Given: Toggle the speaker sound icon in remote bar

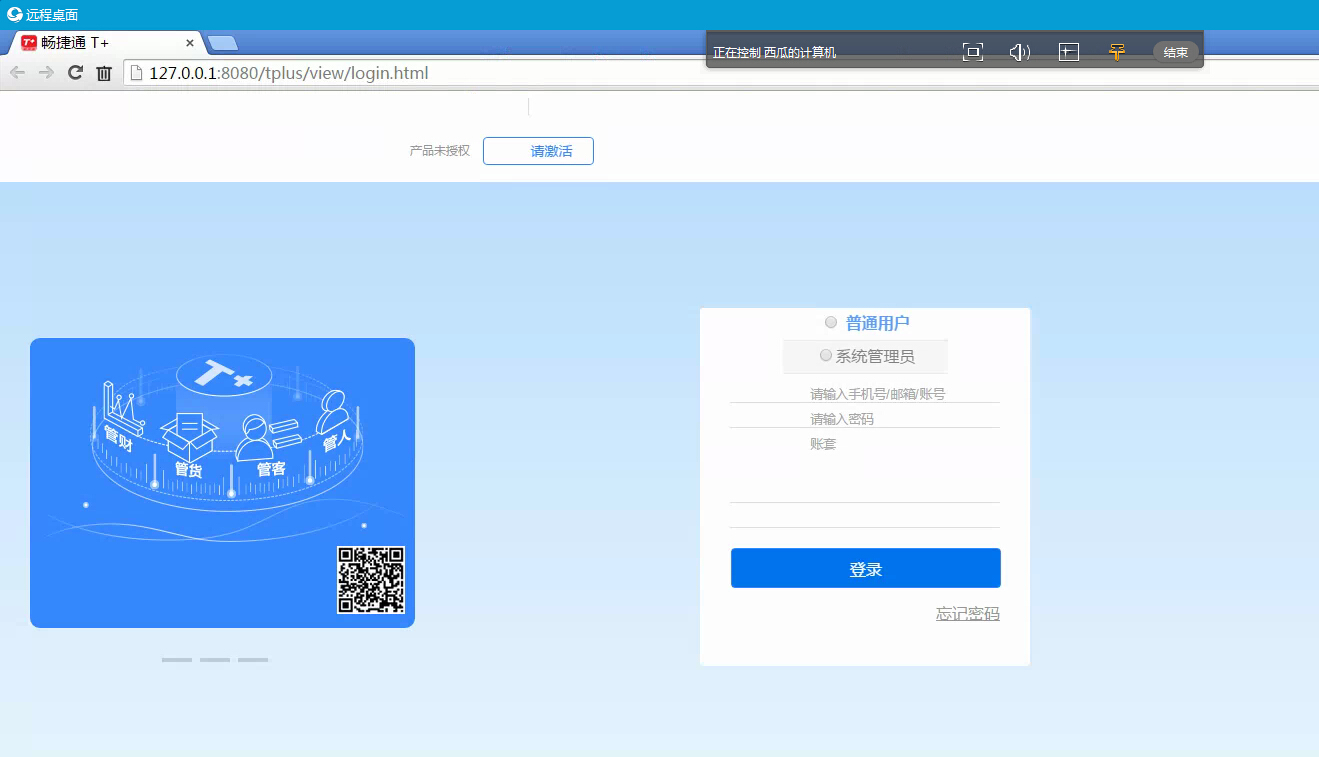Looking at the screenshot, I should click(1019, 52).
